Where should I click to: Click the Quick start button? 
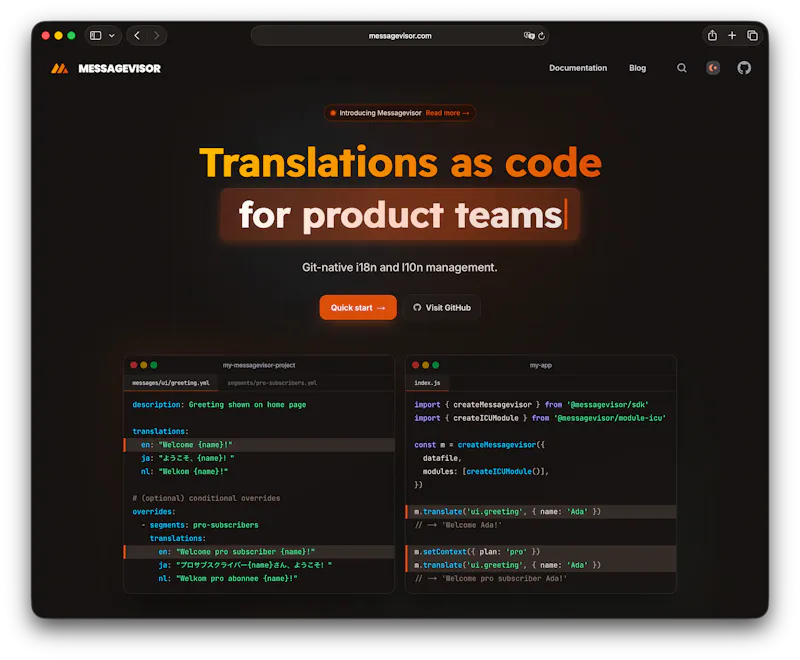pos(358,308)
